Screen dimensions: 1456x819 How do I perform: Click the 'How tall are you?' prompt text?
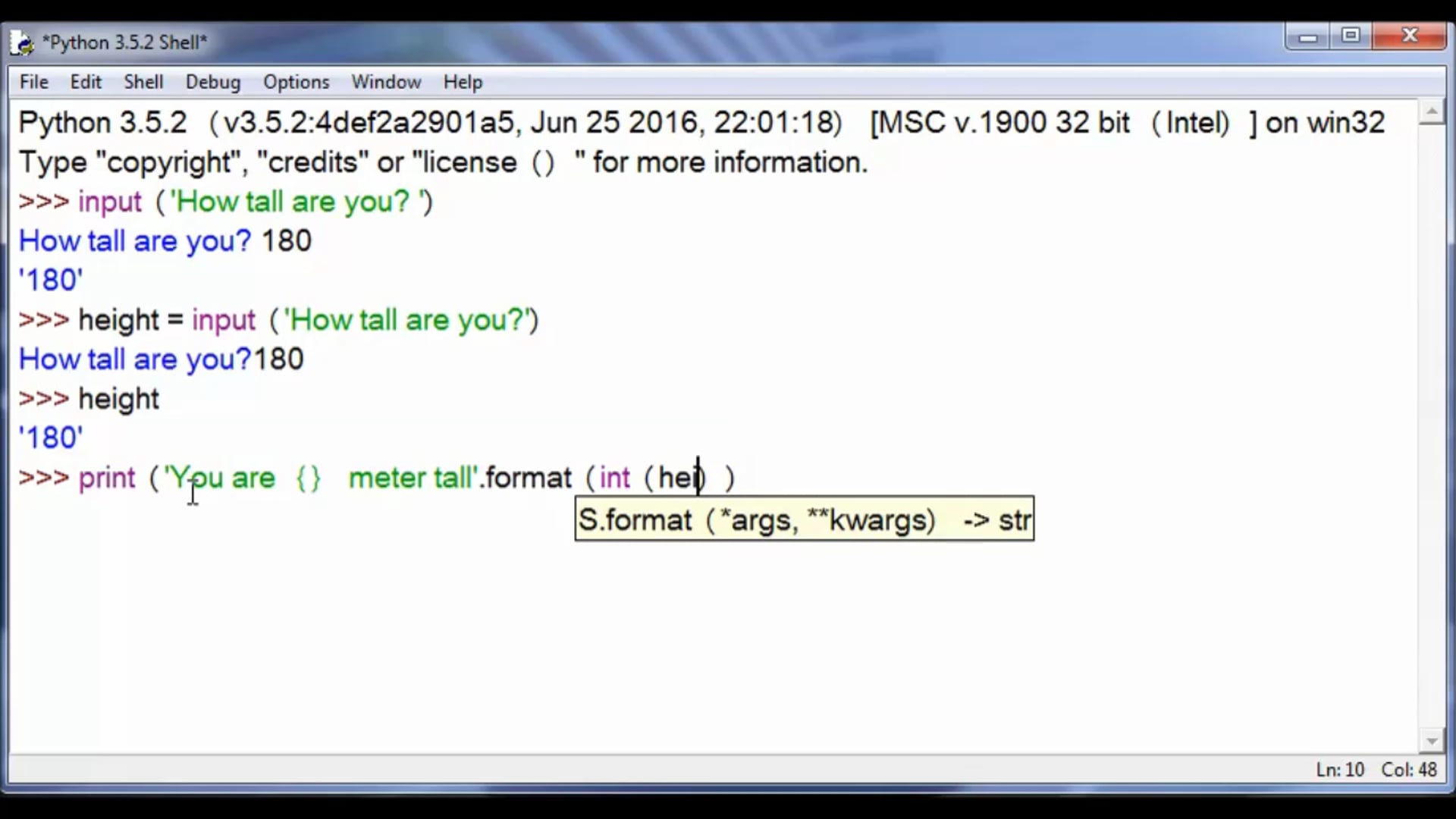[133, 240]
